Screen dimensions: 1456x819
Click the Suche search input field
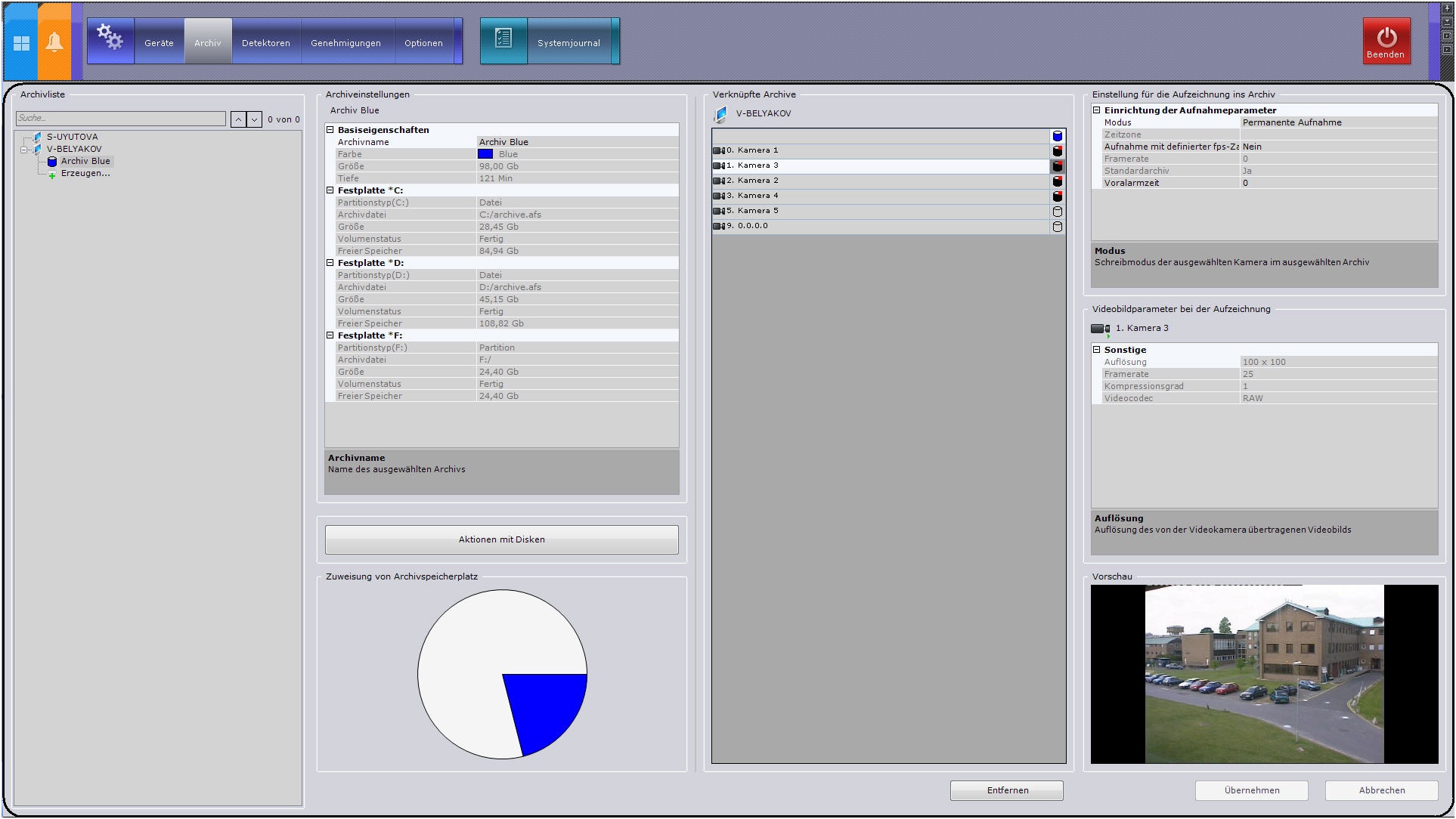(121, 119)
